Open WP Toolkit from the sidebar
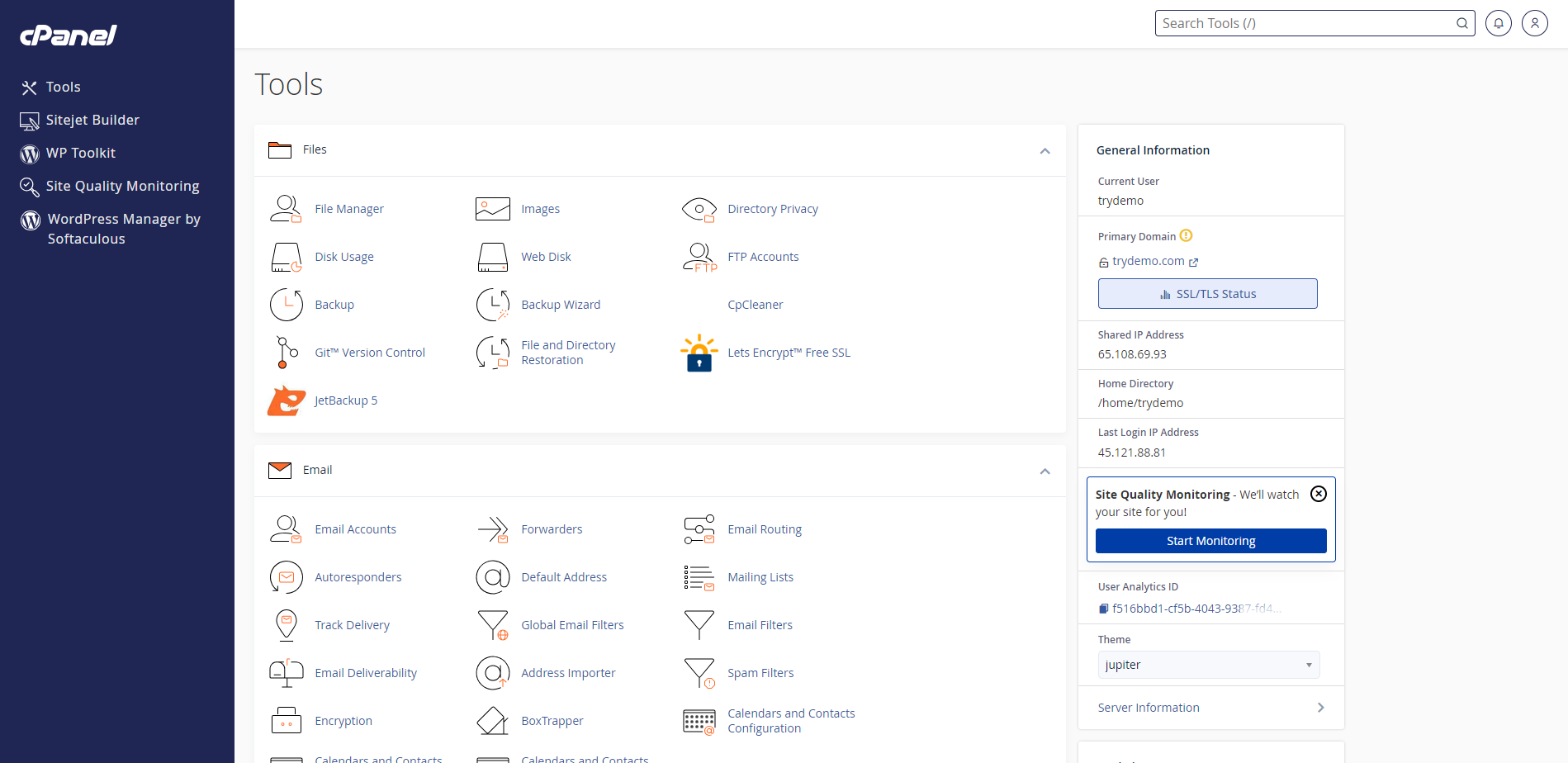The image size is (1568, 763). pyautogui.click(x=69, y=153)
